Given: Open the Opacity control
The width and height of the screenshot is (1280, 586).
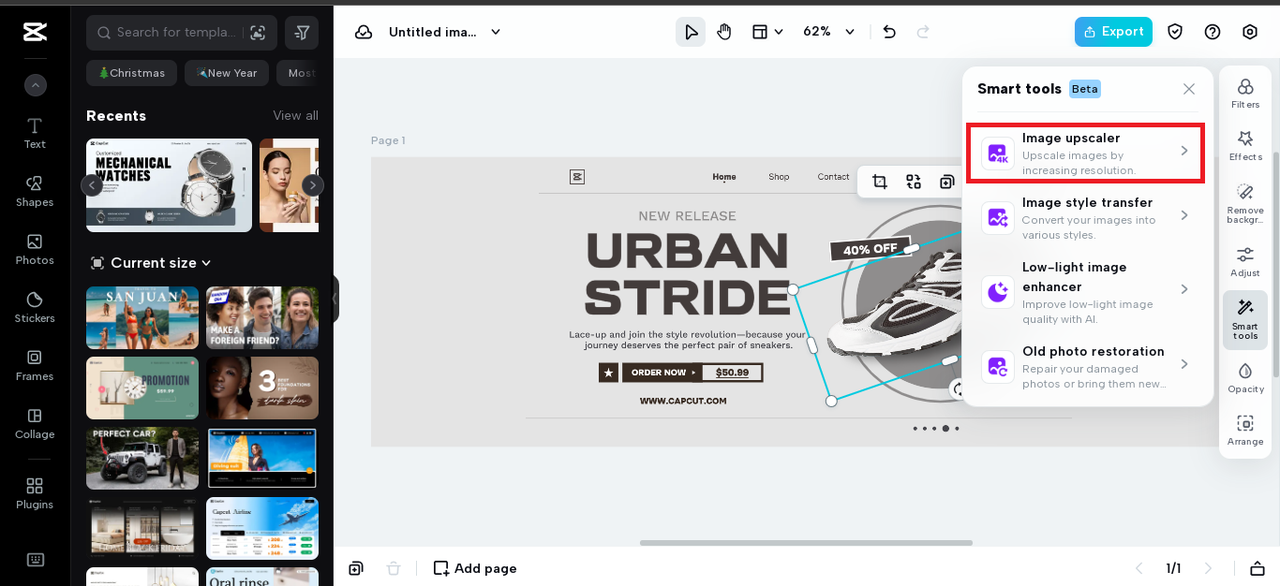Looking at the screenshot, I should pyautogui.click(x=1245, y=378).
